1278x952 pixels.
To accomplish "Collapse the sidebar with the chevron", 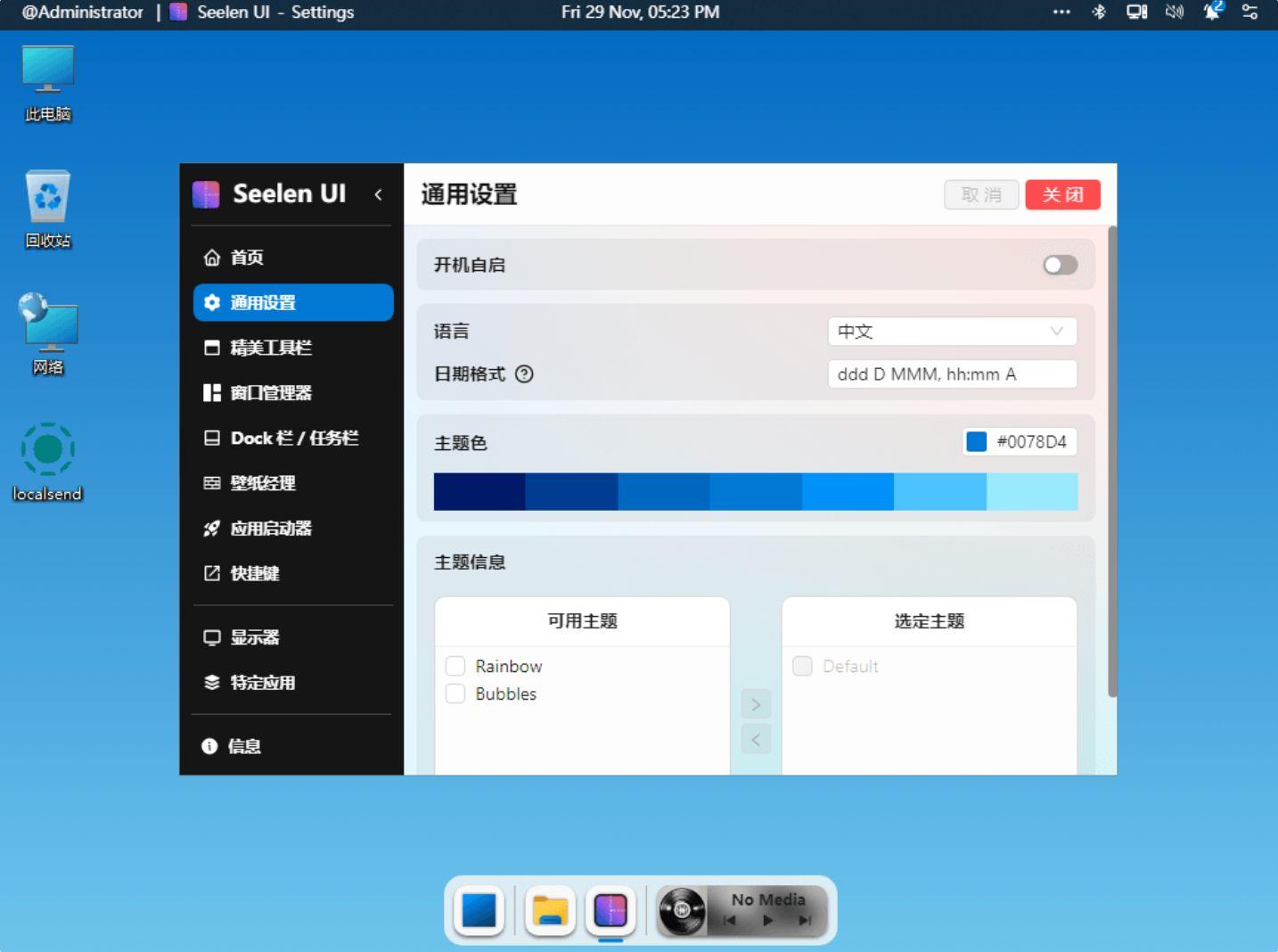I will point(380,194).
